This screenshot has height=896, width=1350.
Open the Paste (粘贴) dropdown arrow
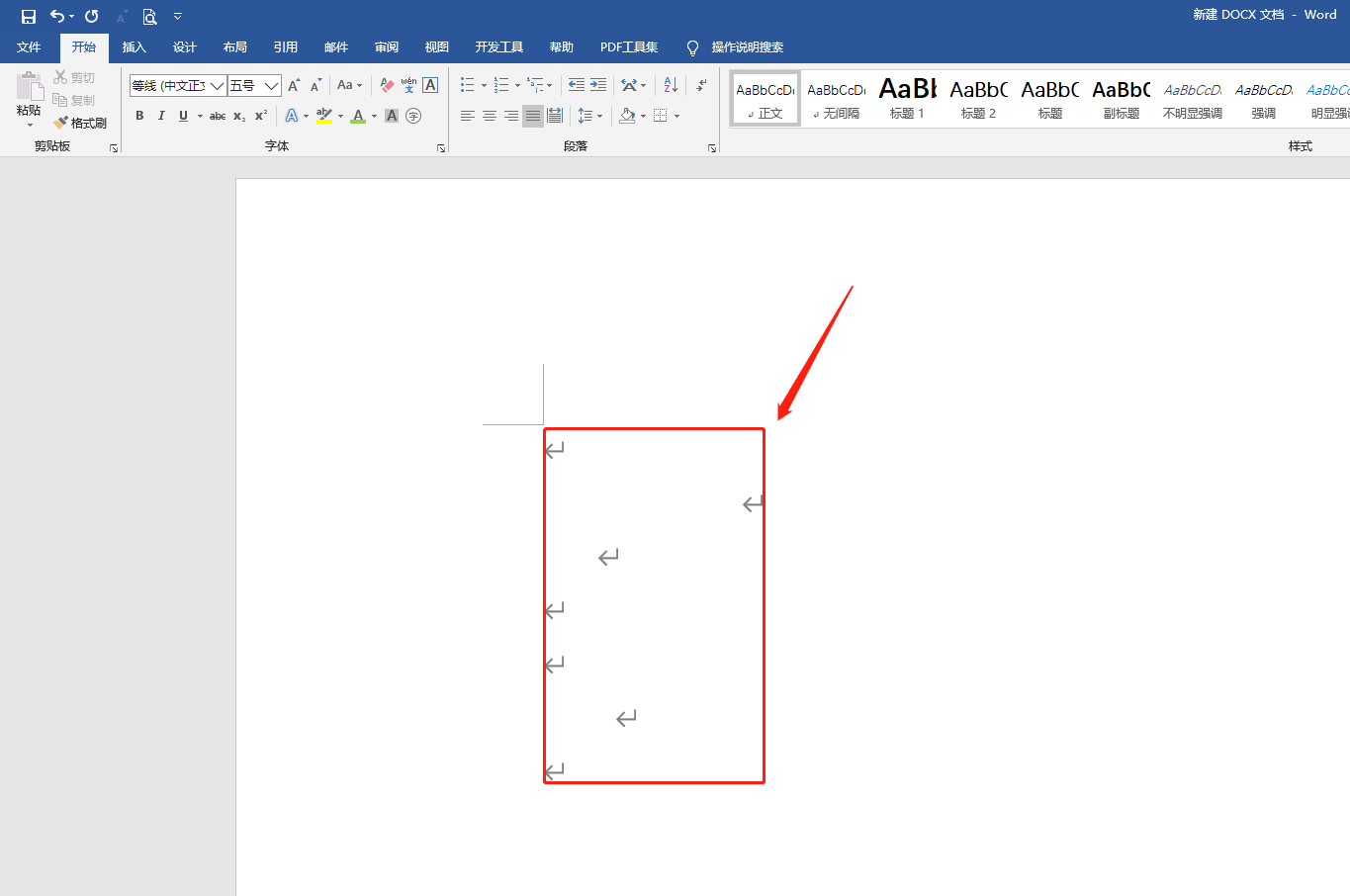tap(29, 125)
